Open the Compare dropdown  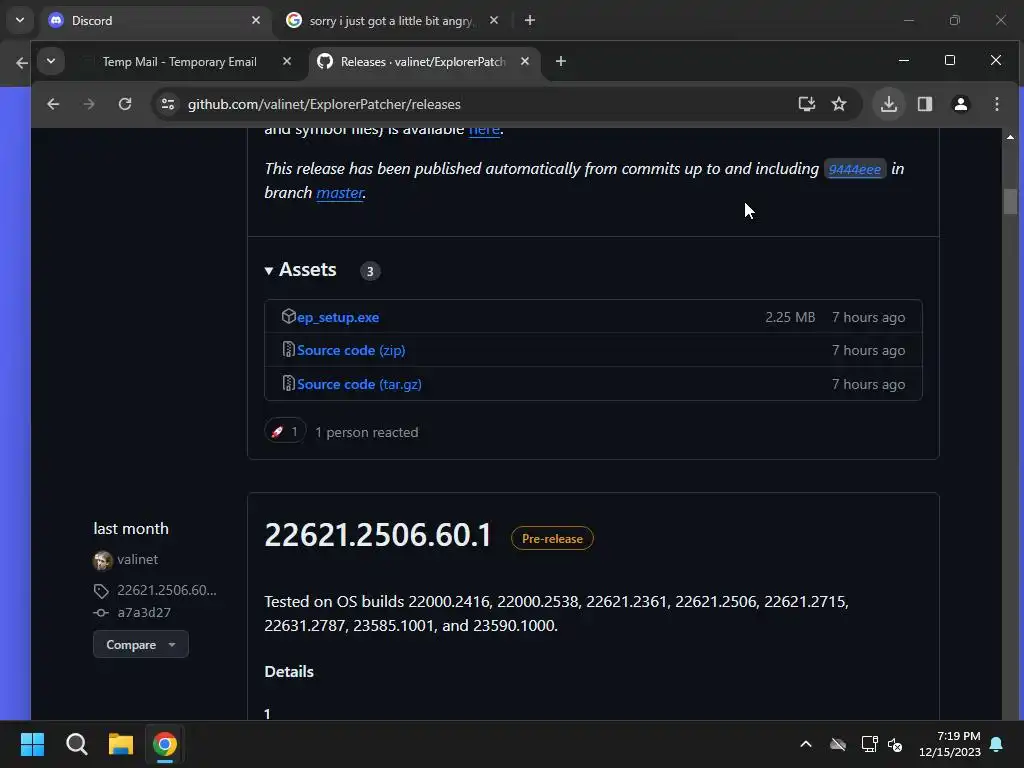pyautogui.click(x=140, y=645)
